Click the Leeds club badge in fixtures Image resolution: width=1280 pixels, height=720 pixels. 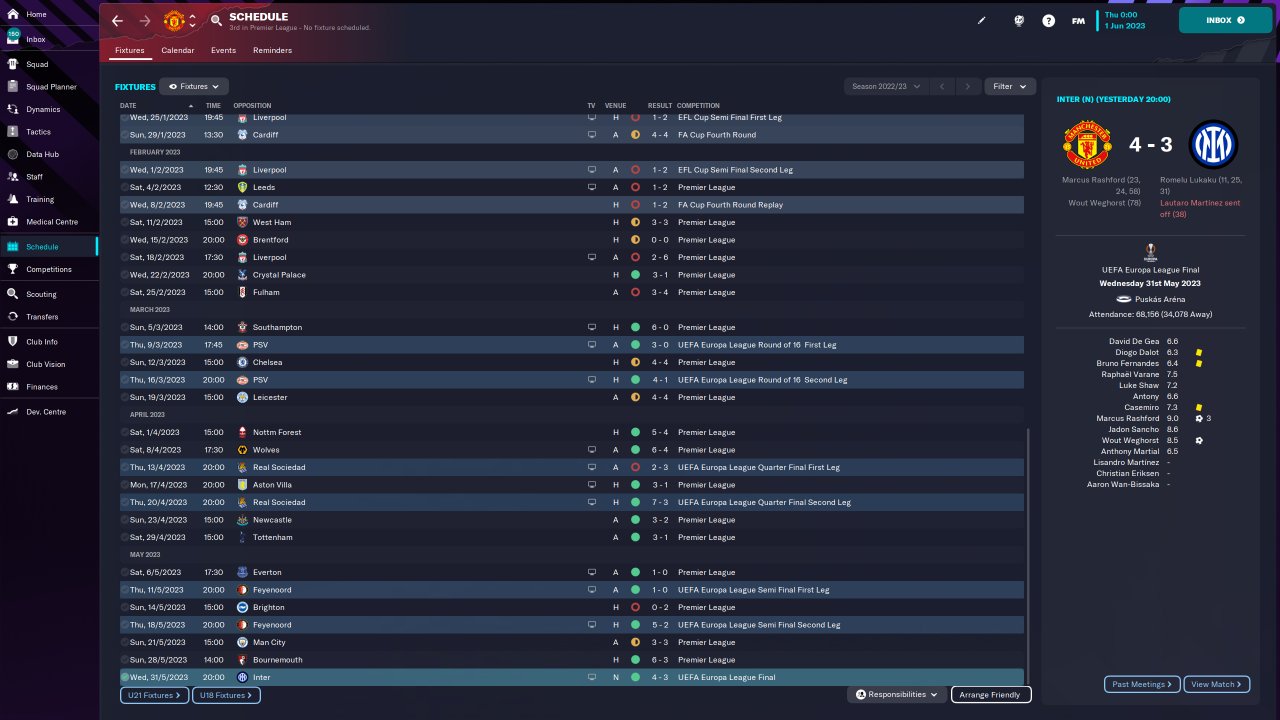pyautogui.click(x=242, y=187)
